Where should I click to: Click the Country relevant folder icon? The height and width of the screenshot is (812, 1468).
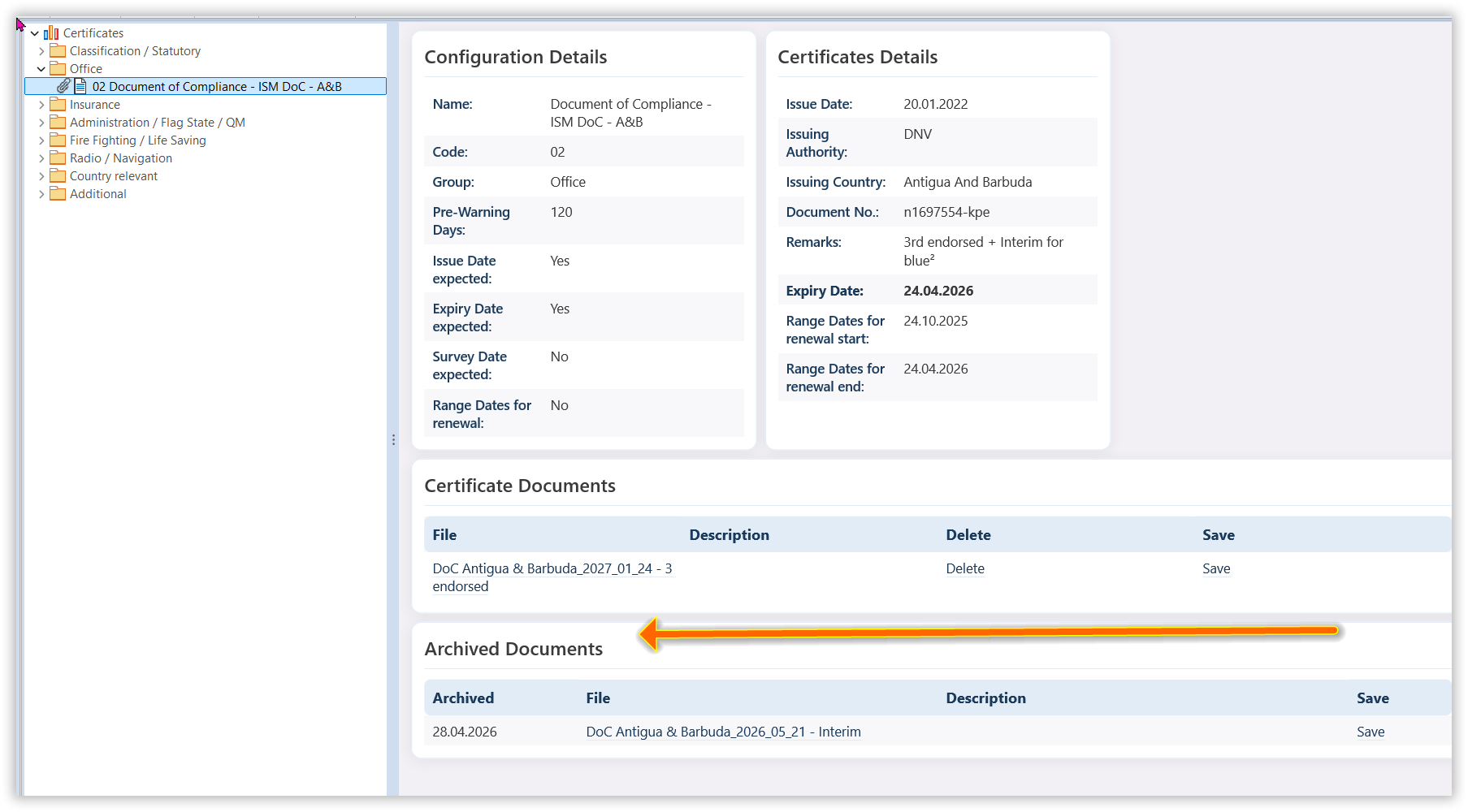58,175
